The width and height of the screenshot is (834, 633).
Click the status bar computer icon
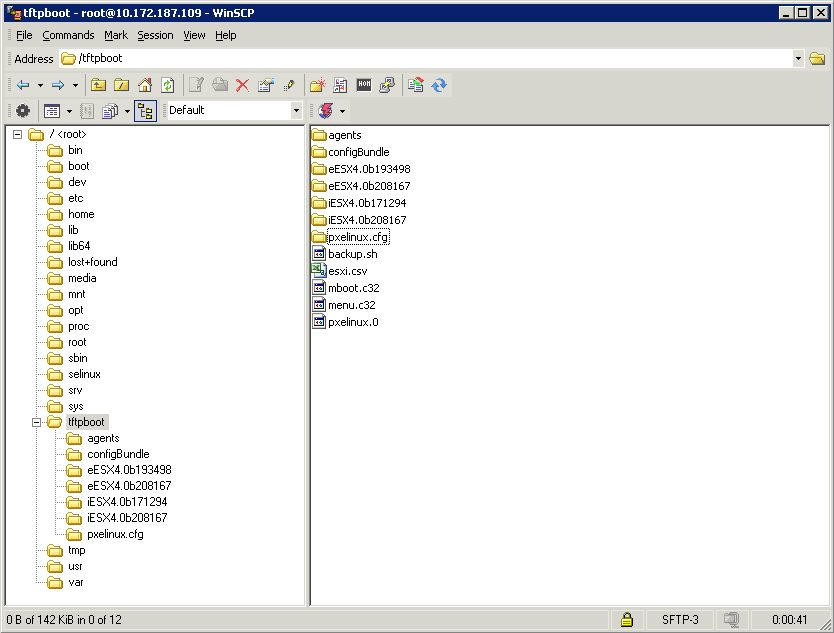(731, 620)
